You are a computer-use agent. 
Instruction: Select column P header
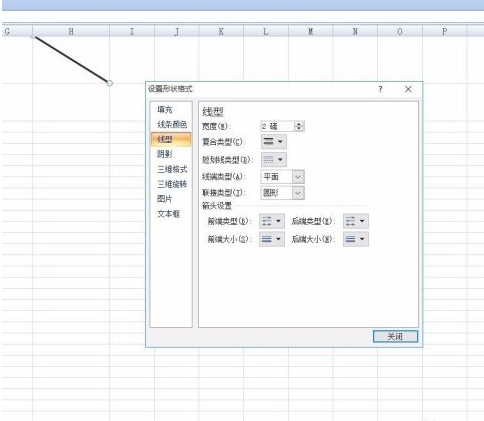(444, 31)
